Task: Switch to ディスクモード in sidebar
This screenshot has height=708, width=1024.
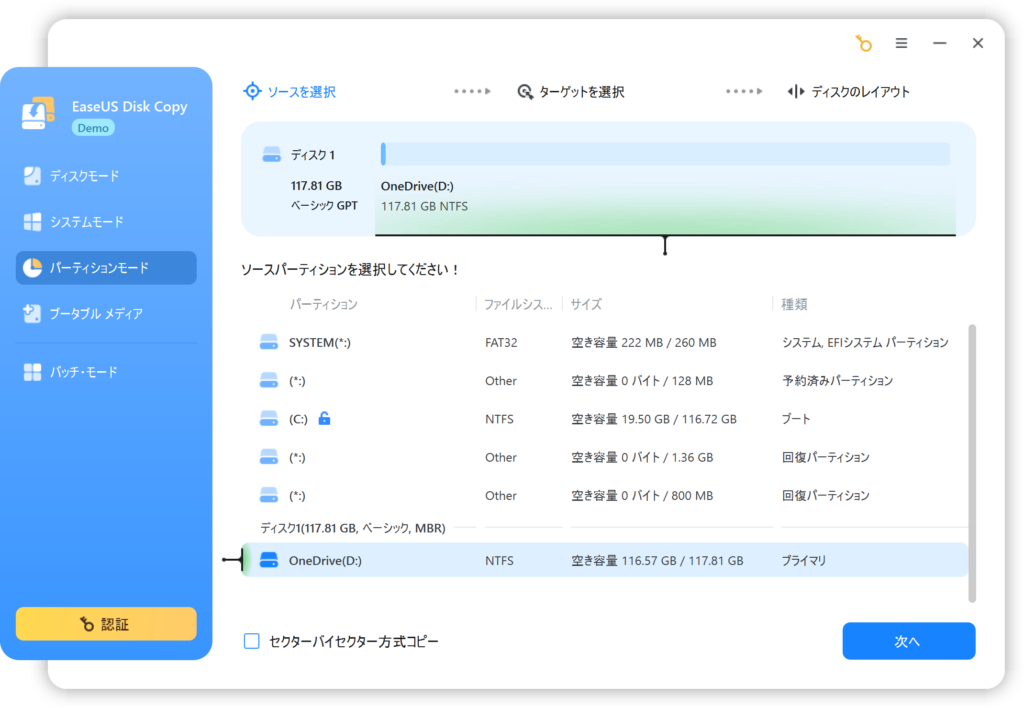Action: click(x=106, y=176)
